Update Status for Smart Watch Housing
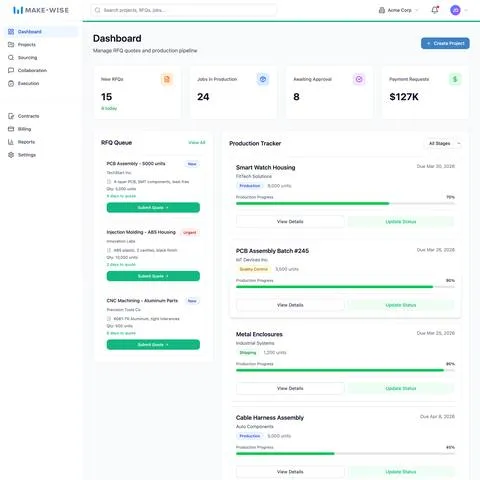This screenshot has height=480, width=480. (x=401, y=222)
